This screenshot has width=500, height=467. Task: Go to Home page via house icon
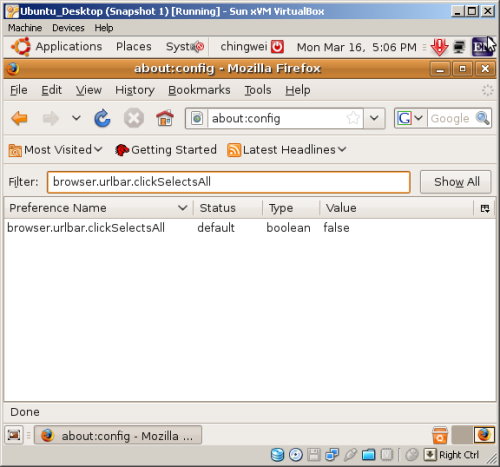[x=165, y=118]
